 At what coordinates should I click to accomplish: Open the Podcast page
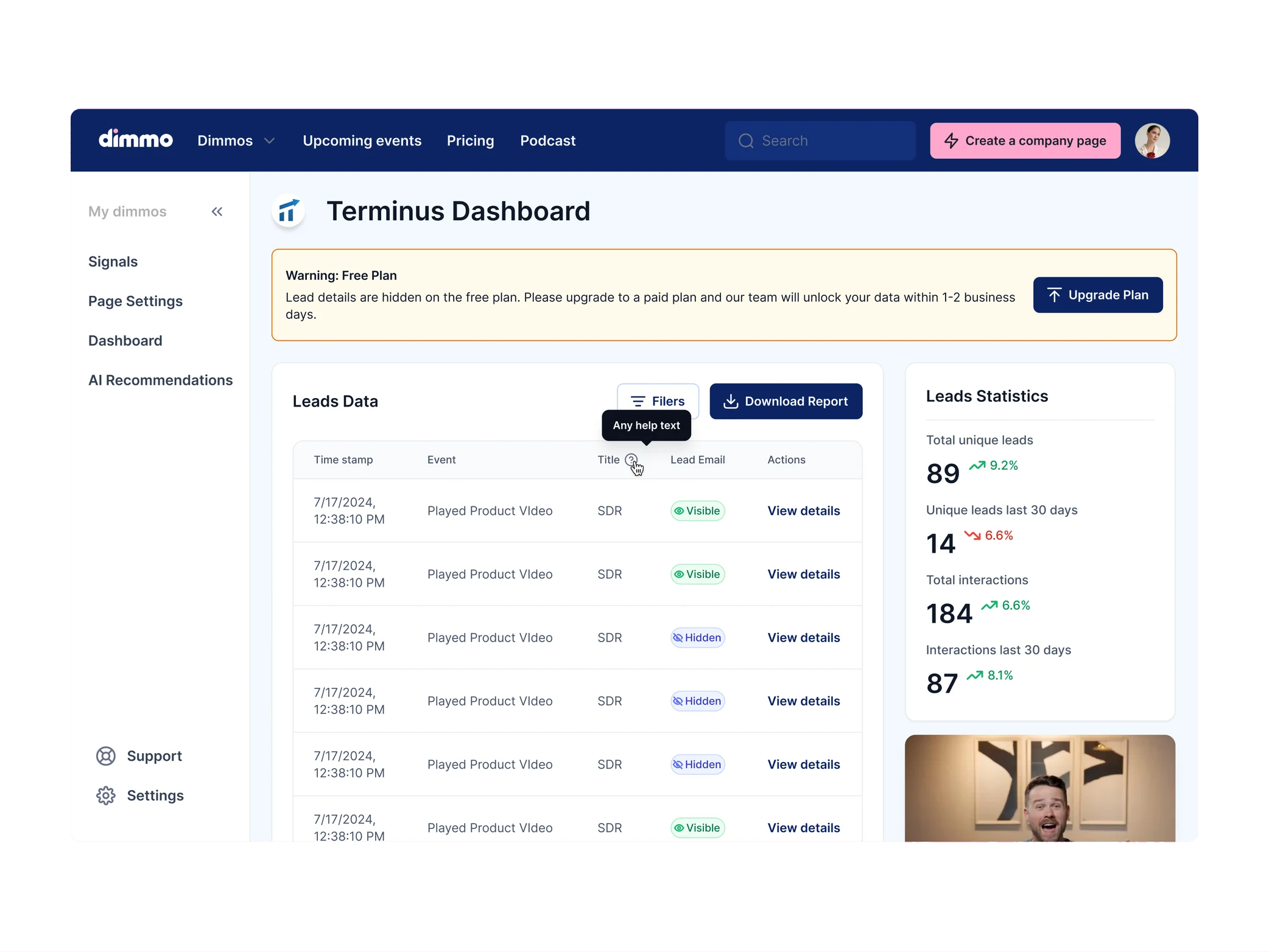pyautogui.click(x=548, y=141)
